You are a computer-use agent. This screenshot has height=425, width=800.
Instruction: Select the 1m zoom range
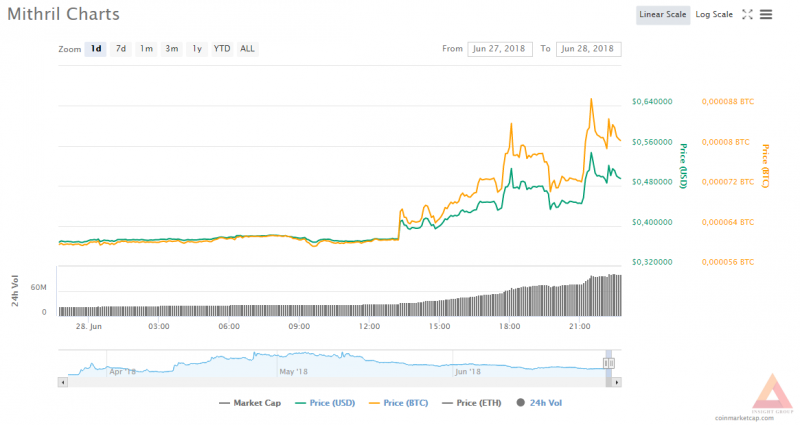(x=146, y=49)
